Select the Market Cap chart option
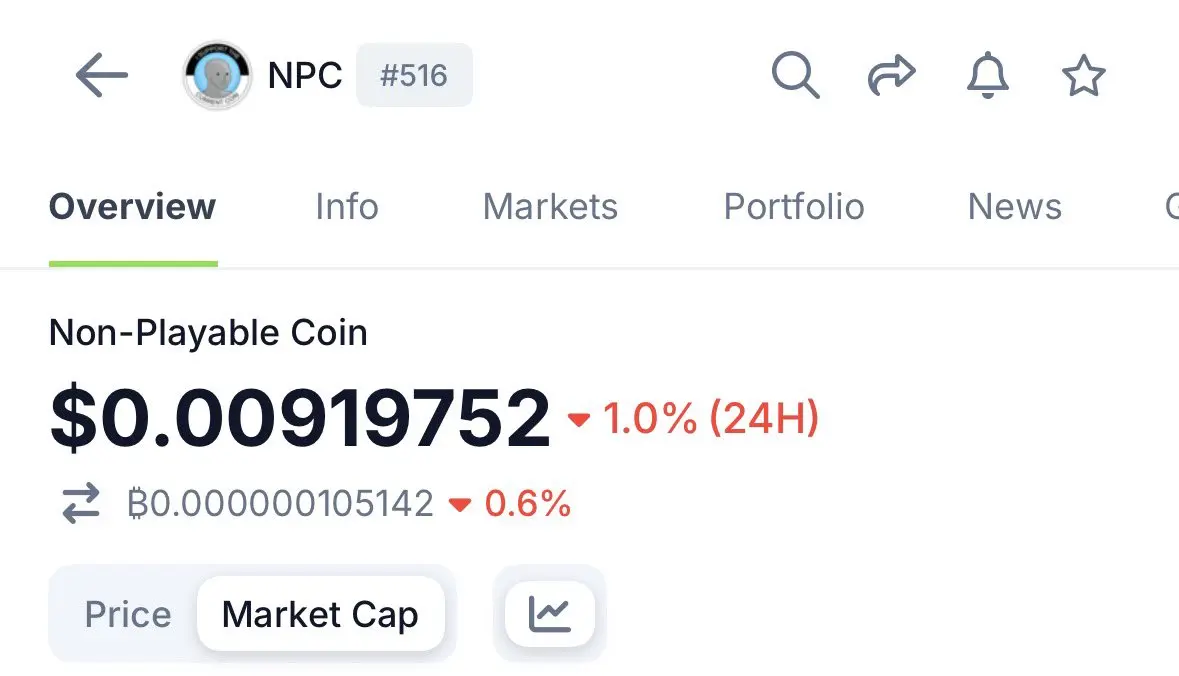The width and height of the screenshot is (1179, 676). pos(320,614)
